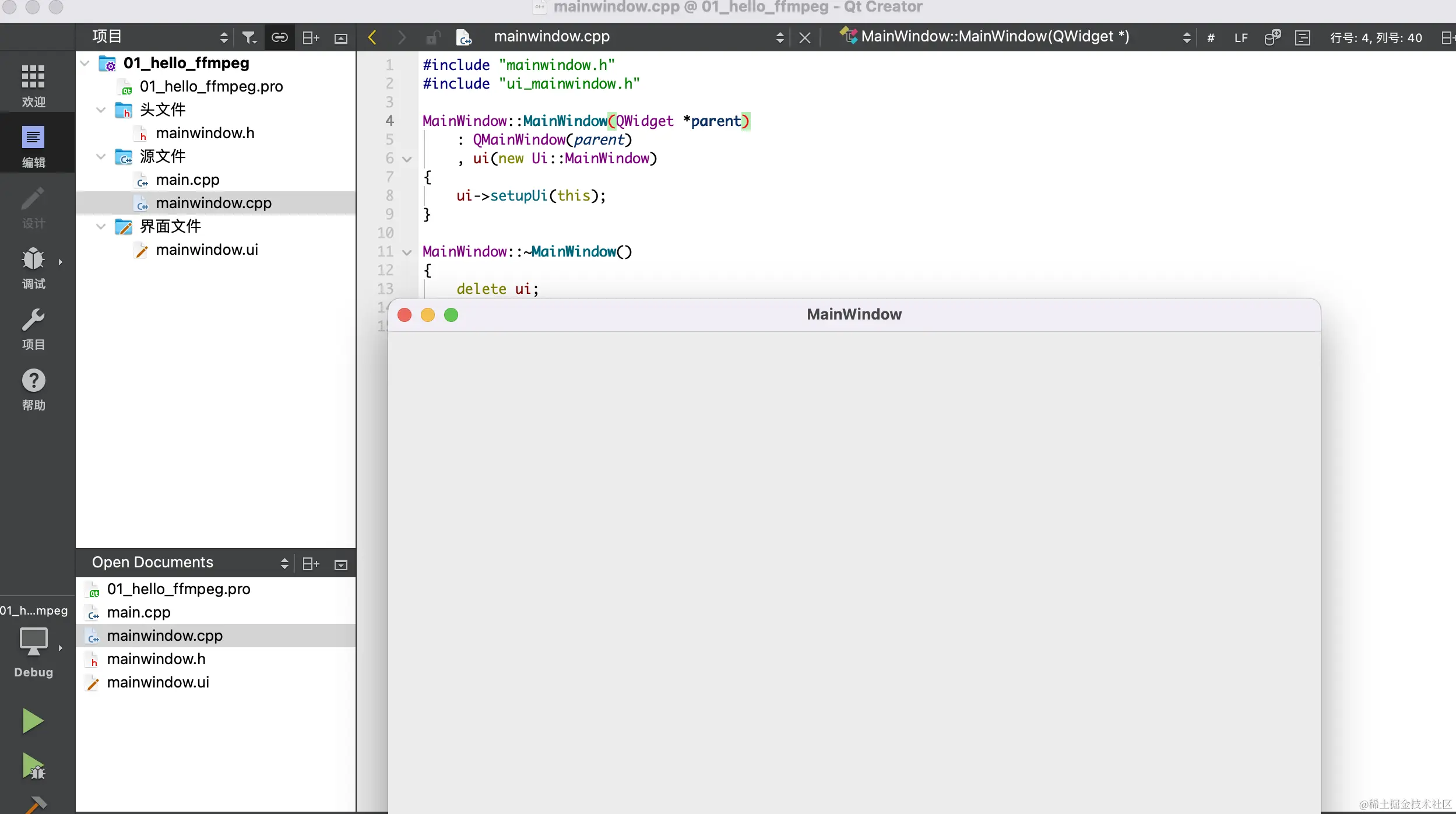Open mainwindow.ui in Open Documents
The height and width of the screenshot is (814, 1456).
(216, 682)
